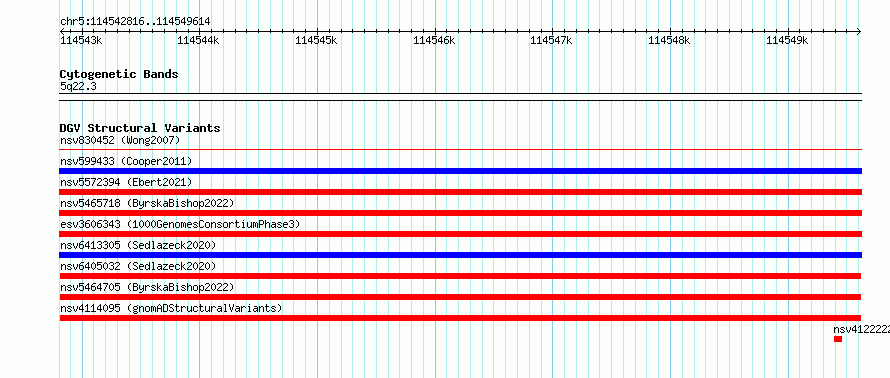Click the red nsv5464705 variant bar
This screenshot has height=378, width=890.
[x=460, y=297]
